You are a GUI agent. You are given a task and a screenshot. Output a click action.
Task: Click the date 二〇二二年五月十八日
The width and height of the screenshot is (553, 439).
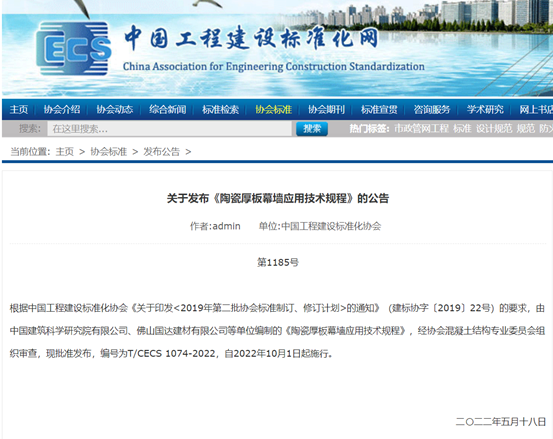[500, 422]
